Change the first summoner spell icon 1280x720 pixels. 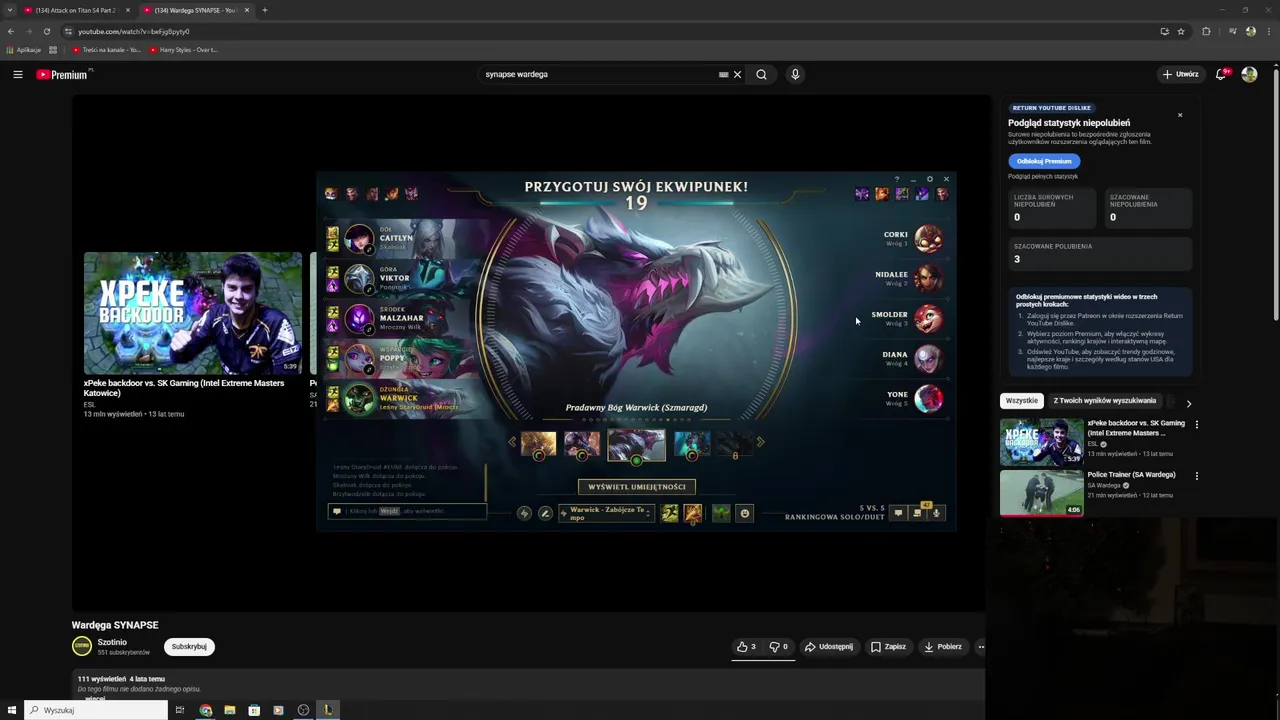tap(669, 513)
